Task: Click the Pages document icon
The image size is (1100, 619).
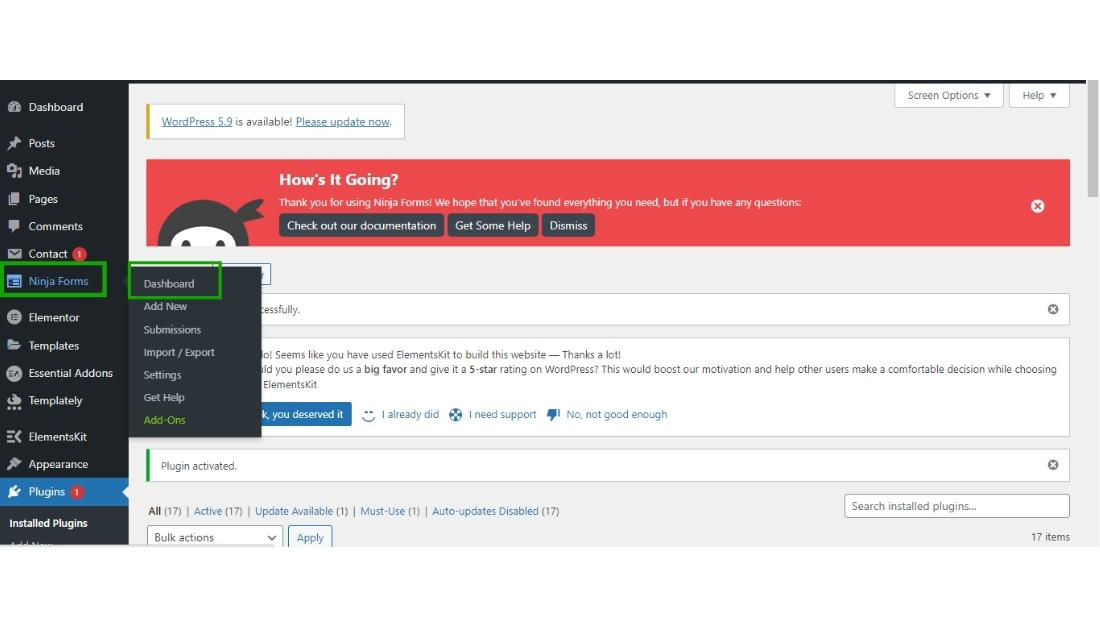Action: (x=14, y=199)
